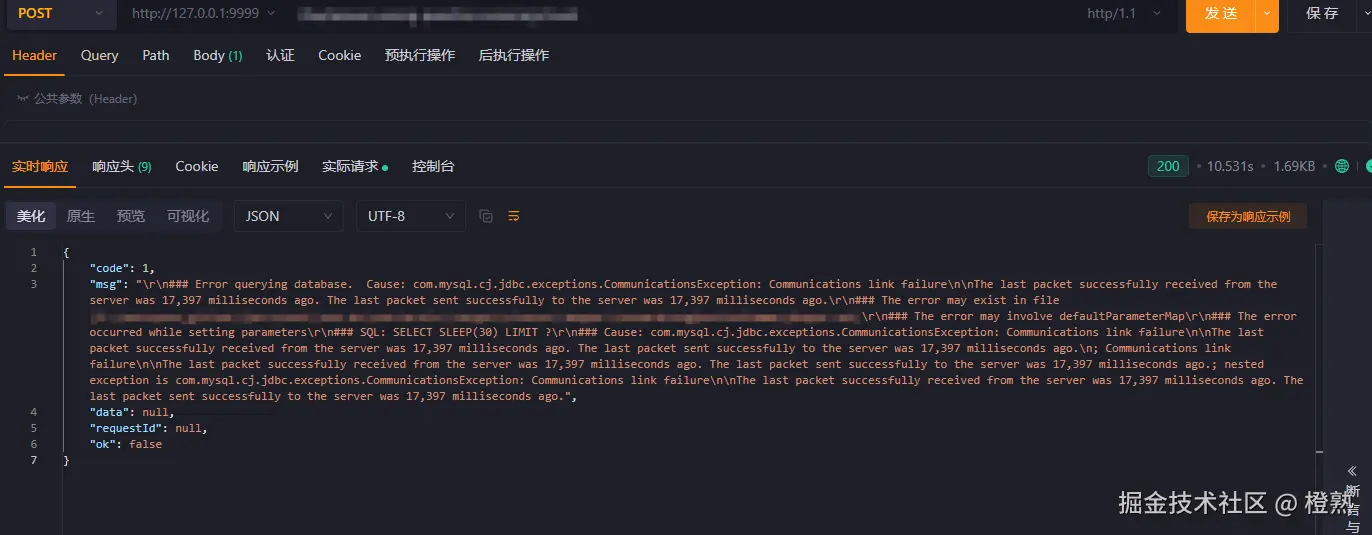The height and width of the screenshot is (535, 1372).
Task: Switch to the Header request tab
Action: (34, 55)
